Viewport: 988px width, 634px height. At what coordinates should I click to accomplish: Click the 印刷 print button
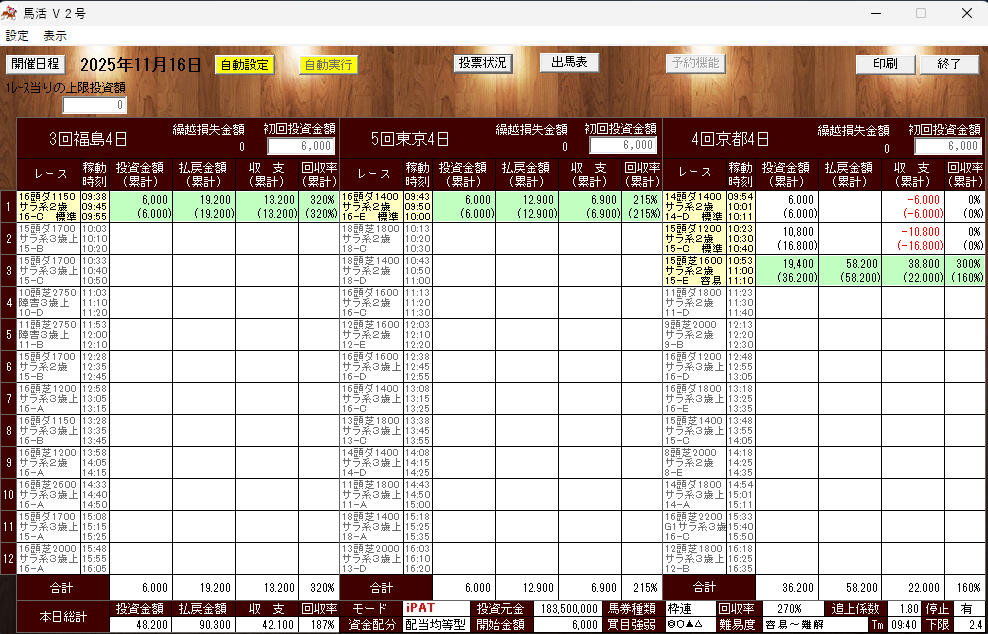[884, 64]
